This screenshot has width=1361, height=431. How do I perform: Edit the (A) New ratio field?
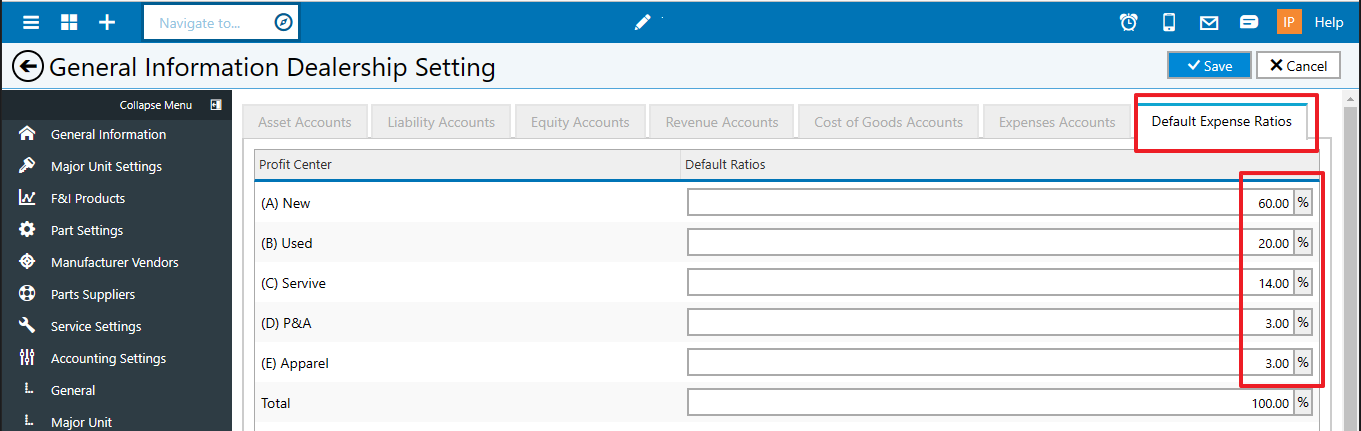coord(991,203)
